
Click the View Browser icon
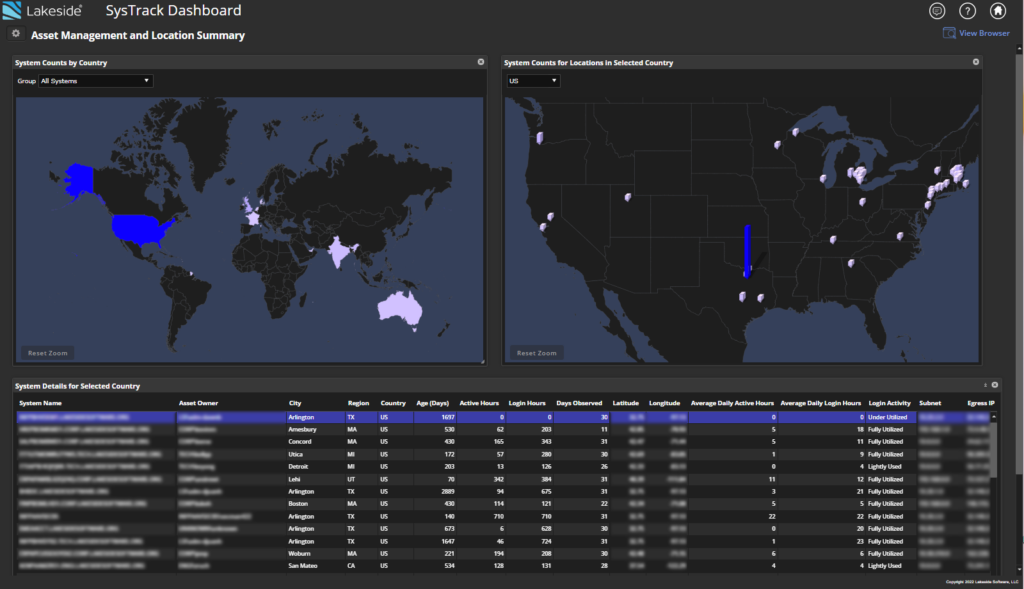[x=949, y=33]
